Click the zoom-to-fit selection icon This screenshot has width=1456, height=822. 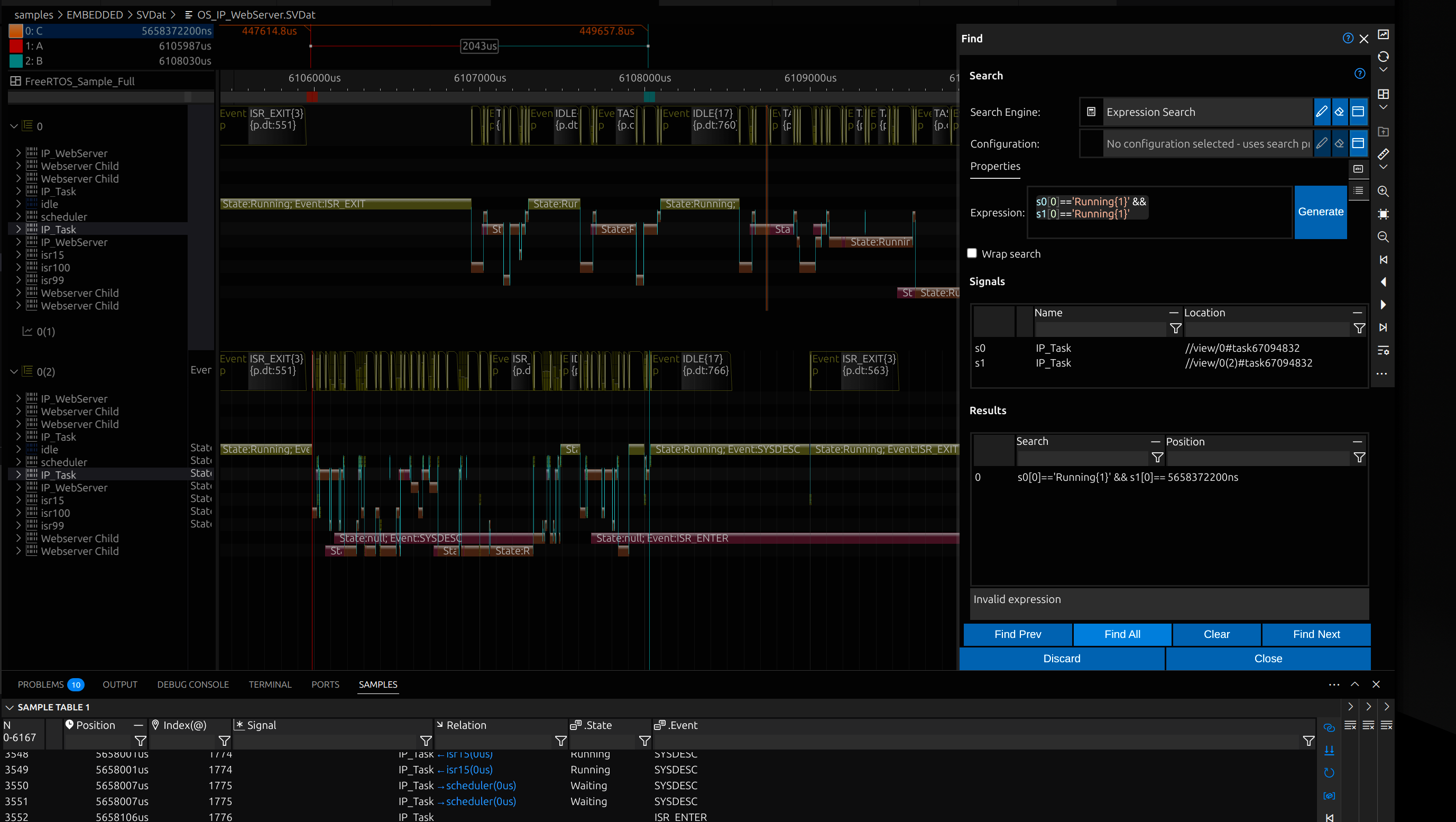tap(1383, 214)
